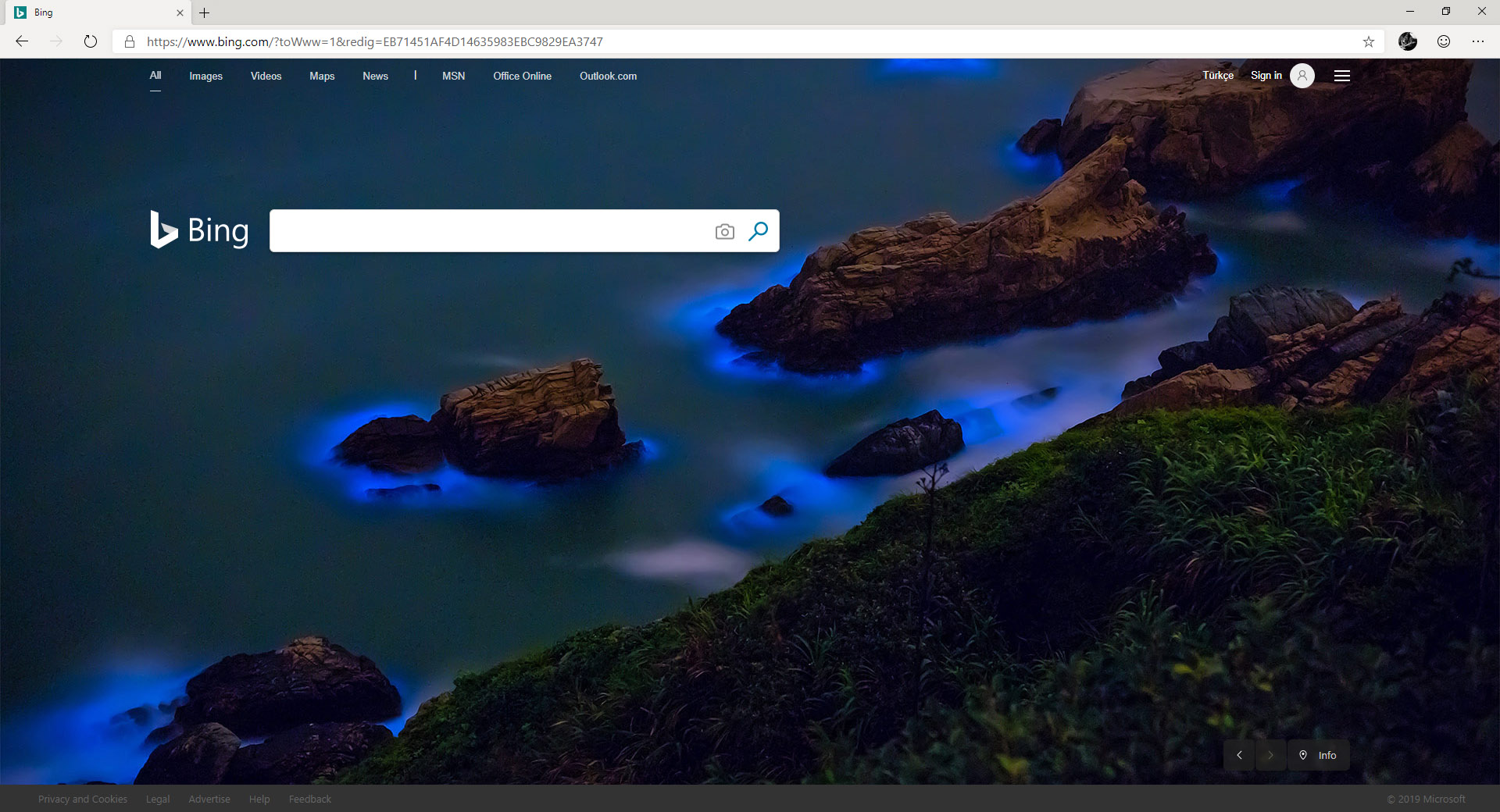Switch language to Türkçe

1218,75
